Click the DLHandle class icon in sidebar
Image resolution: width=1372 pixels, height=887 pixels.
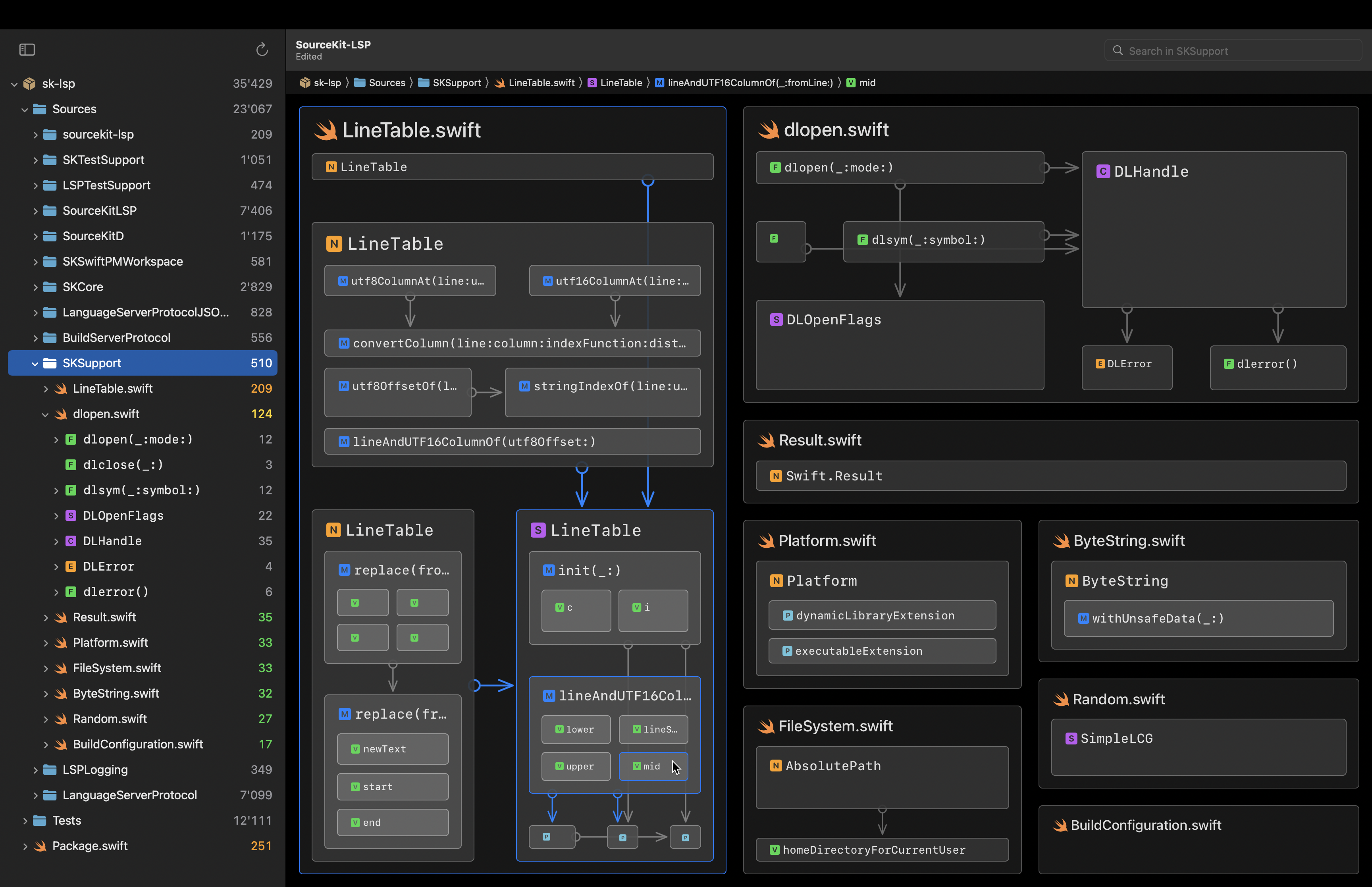coord(71,541)
